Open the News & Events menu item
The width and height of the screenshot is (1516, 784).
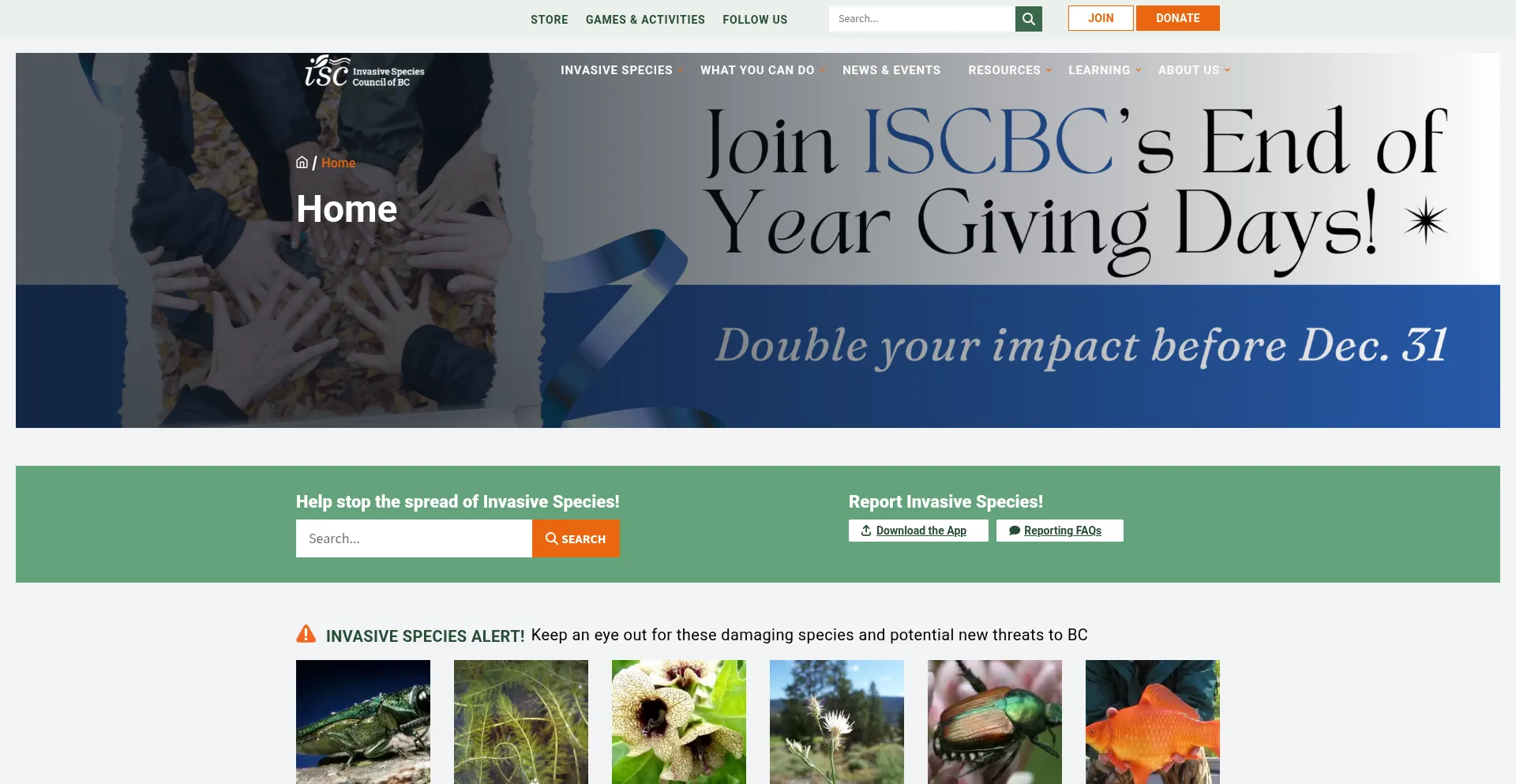pos(891,70)
